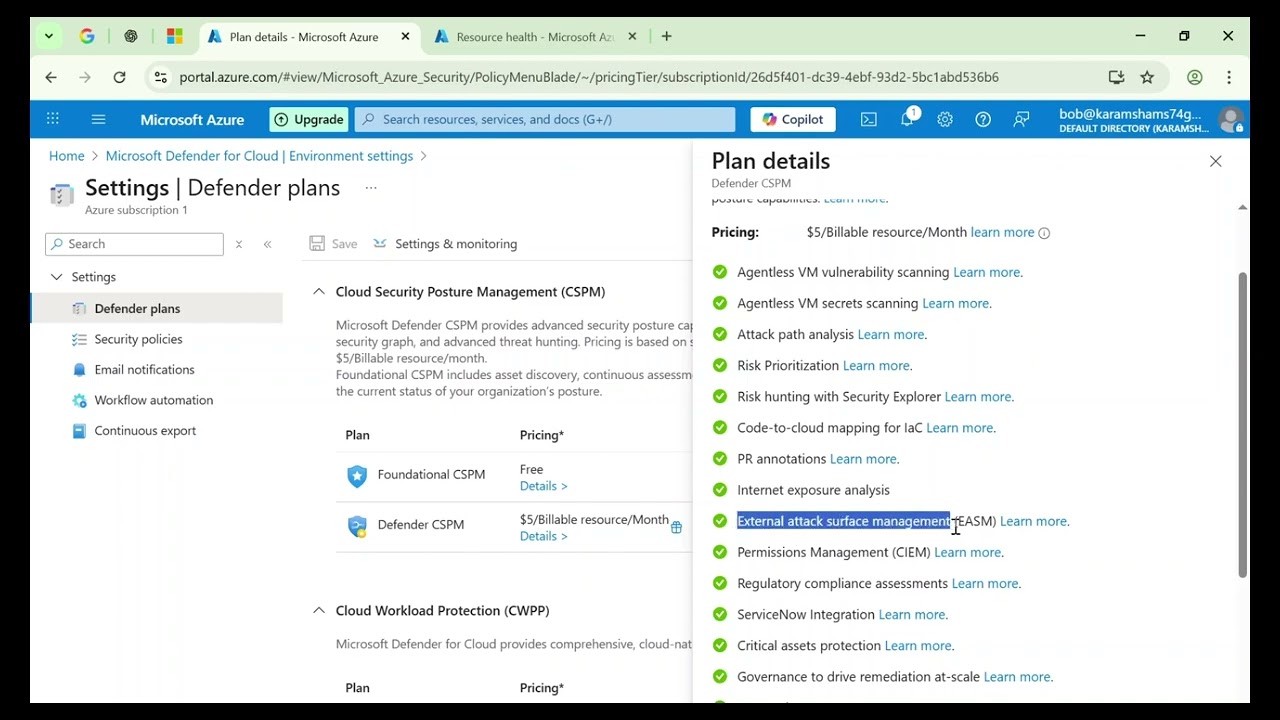This screenshot has width=1280, height=720.
Task: Open Microsoft Defender for Cloud breadcrumb
Action: (x=259, y=156)
